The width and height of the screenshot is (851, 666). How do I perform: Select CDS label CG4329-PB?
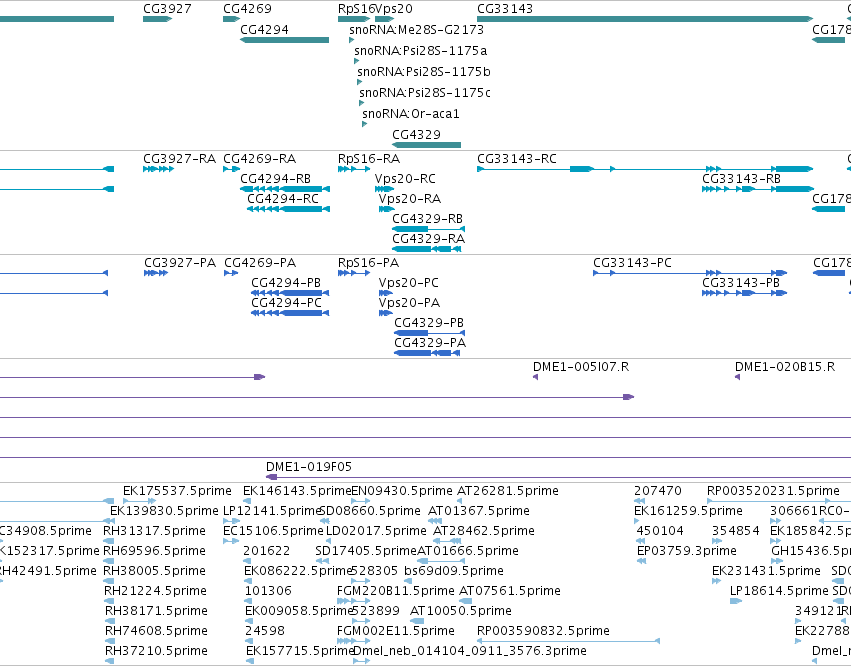click(x=429, y=323)
